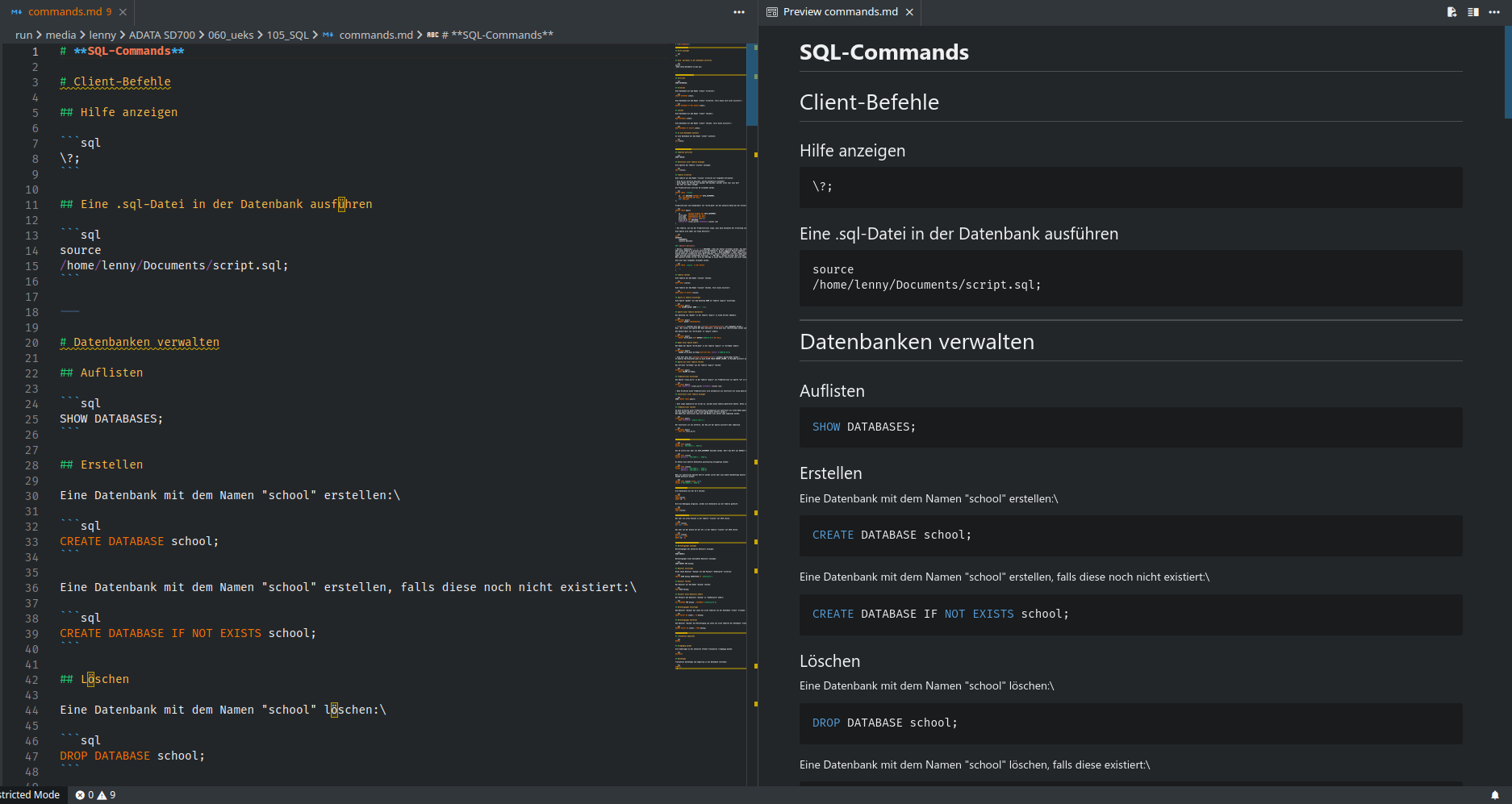
Task: Select the SQL-Commands breadcrumb entry
Action: 497,35
